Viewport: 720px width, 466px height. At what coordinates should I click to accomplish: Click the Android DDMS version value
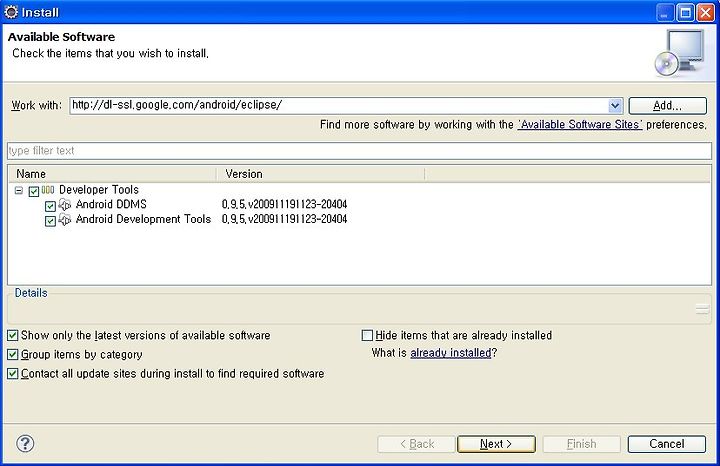284,204
